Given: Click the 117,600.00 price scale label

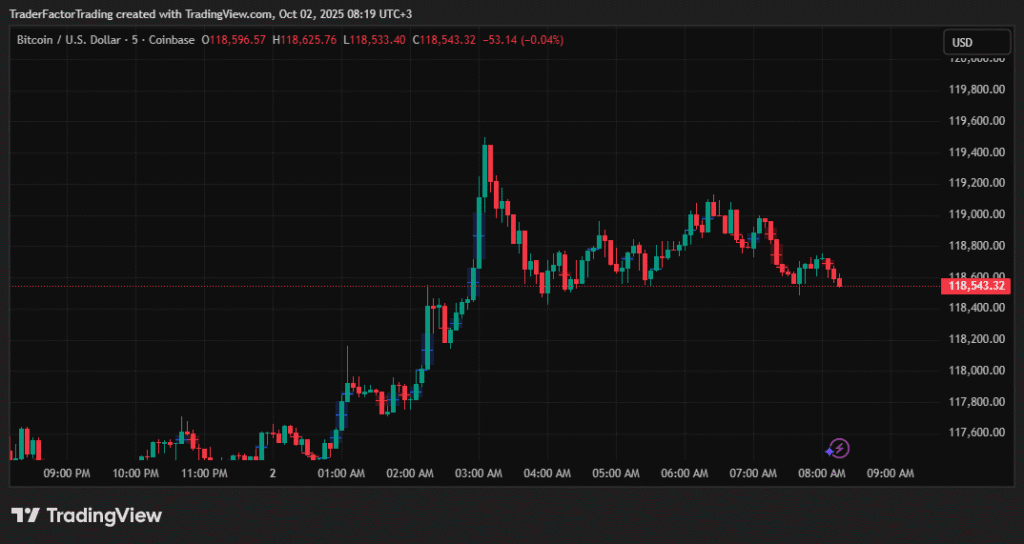Looking at the screenshot, I should click(974, 433).
